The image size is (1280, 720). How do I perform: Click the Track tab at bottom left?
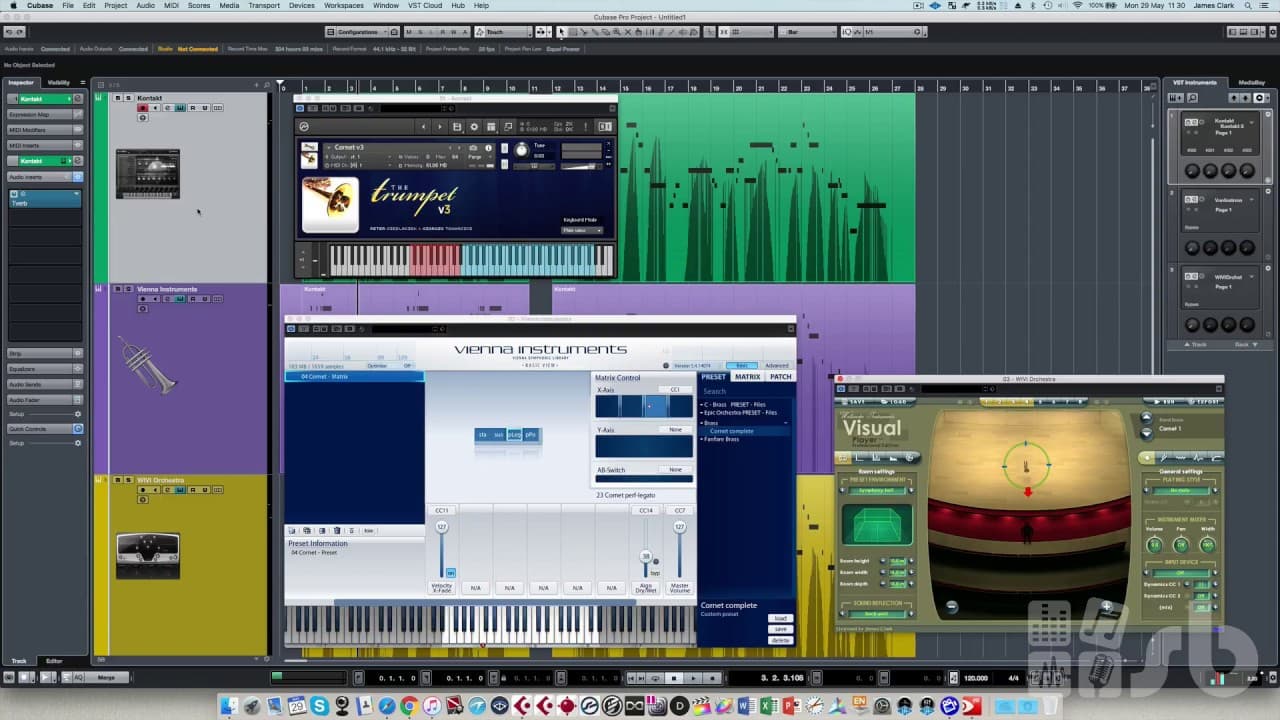pyautogui.click(x=19, y=661)
